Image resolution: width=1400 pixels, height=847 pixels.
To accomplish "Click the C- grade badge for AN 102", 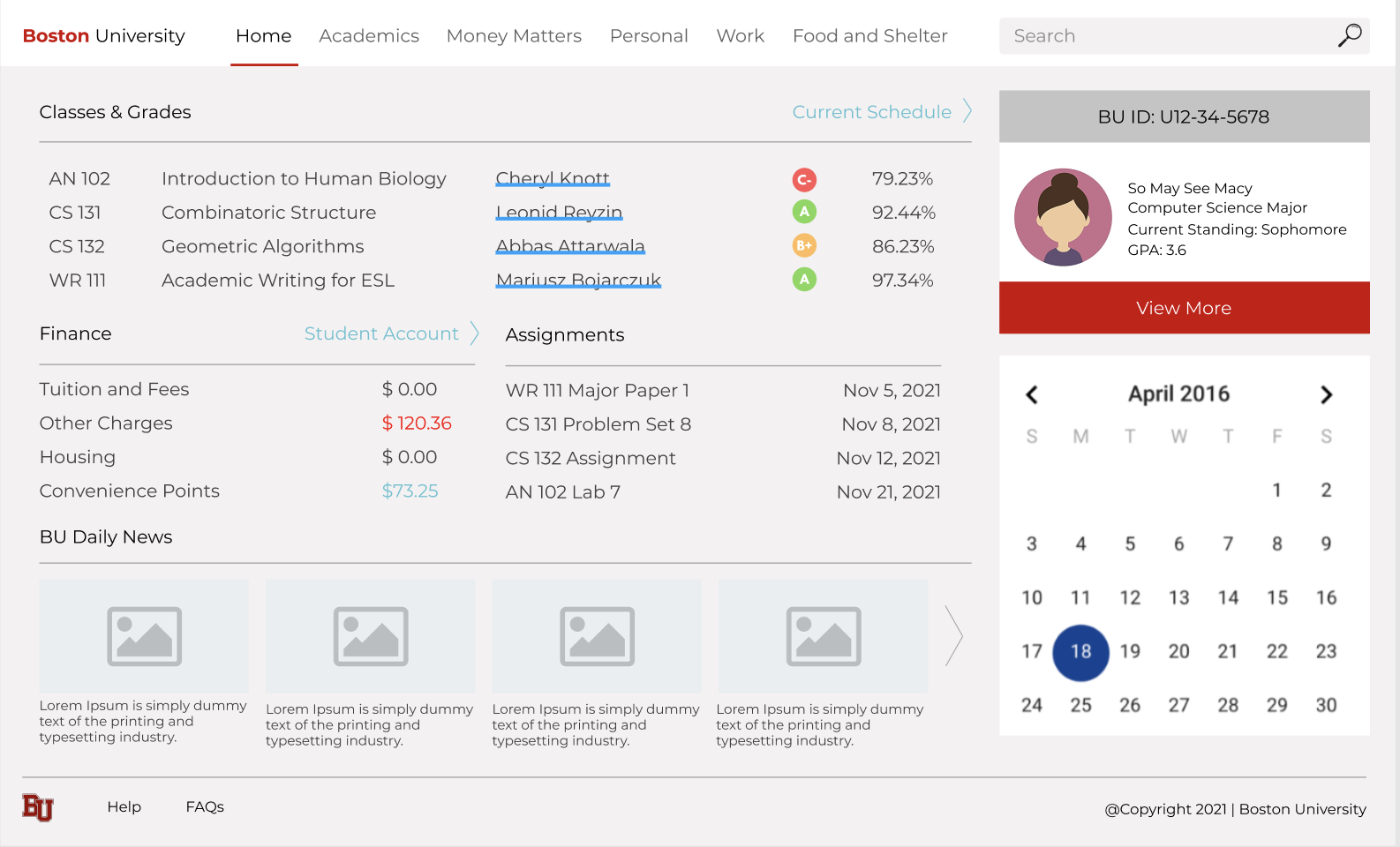I will 803,180.
